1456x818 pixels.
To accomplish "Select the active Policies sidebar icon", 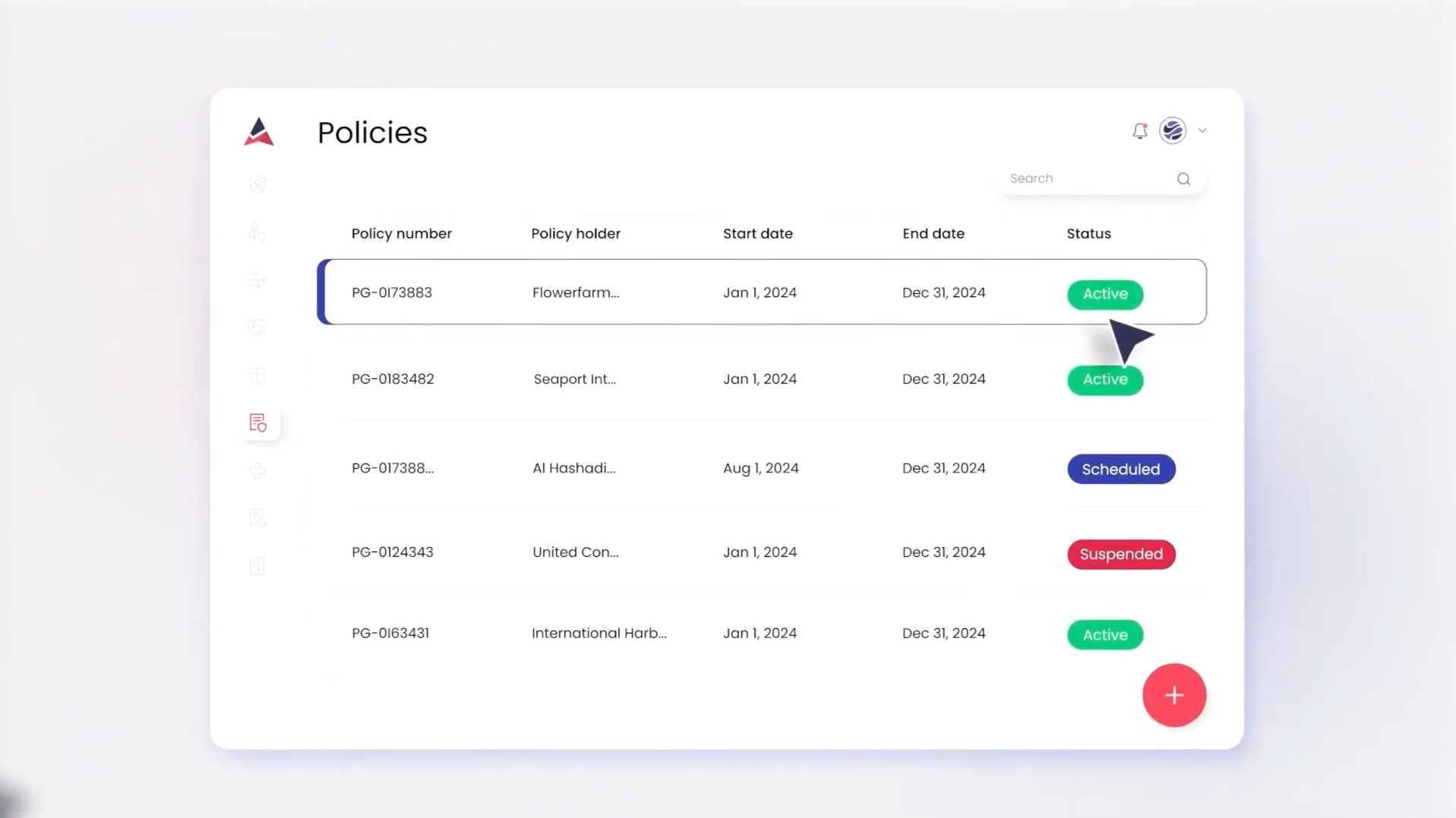I will click(258, 423).
